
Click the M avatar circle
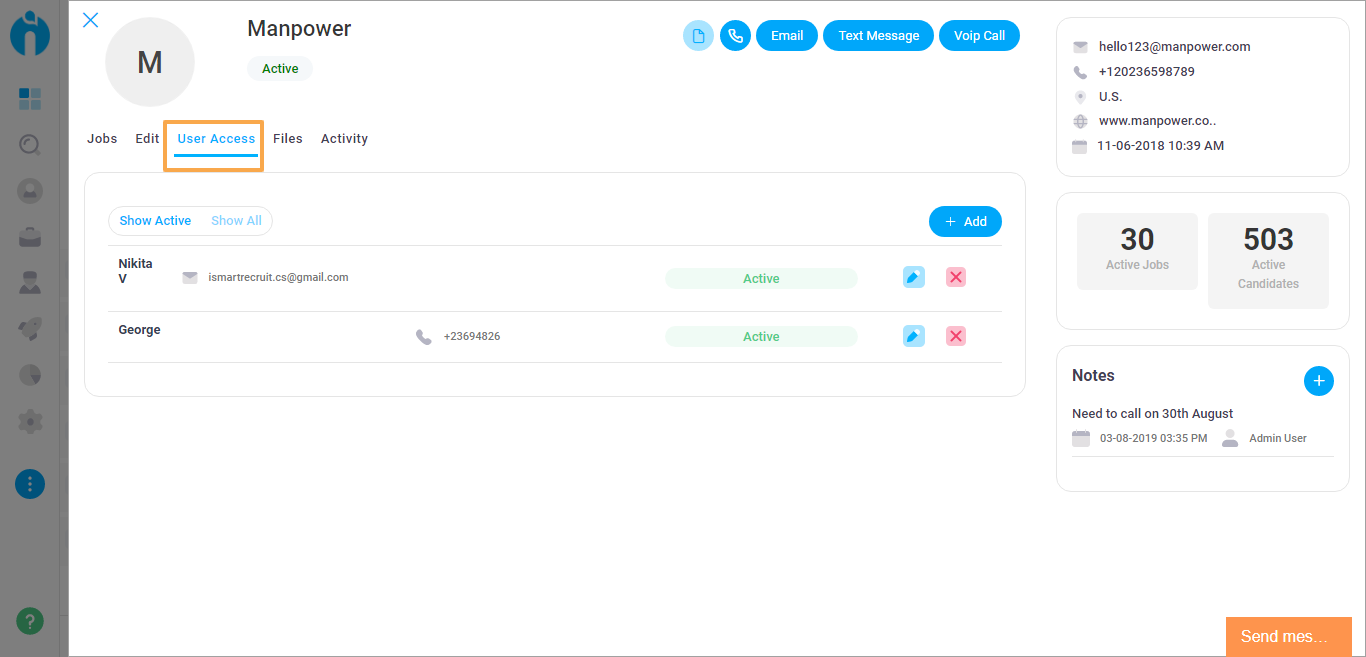click(150, 62)
